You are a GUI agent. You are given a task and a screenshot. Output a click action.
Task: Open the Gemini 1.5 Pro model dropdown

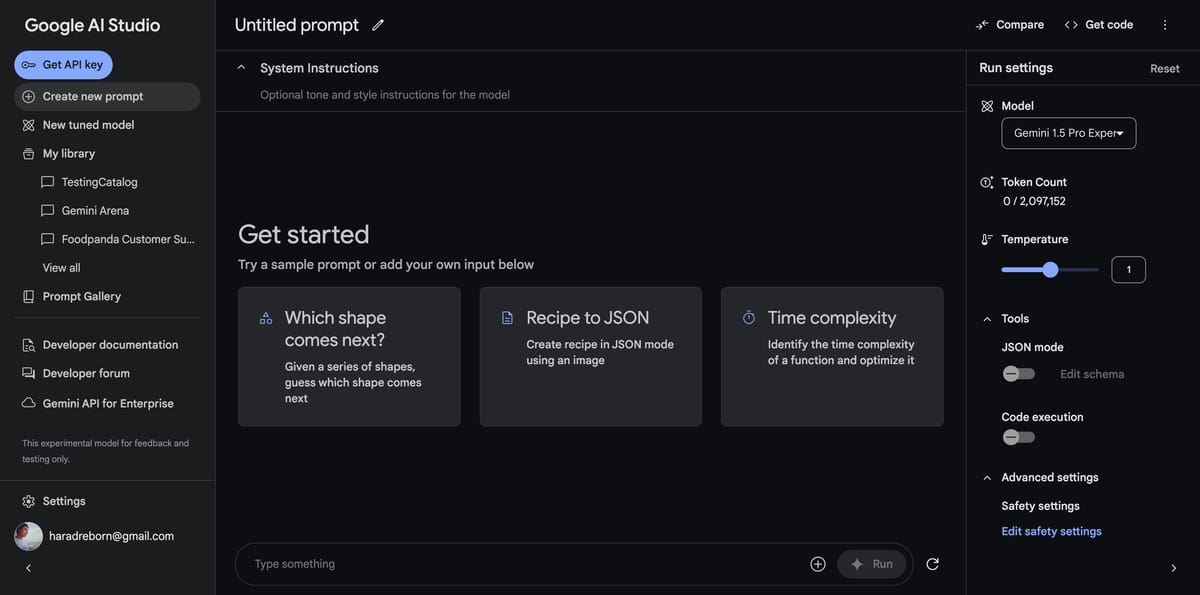point(1068,133)
